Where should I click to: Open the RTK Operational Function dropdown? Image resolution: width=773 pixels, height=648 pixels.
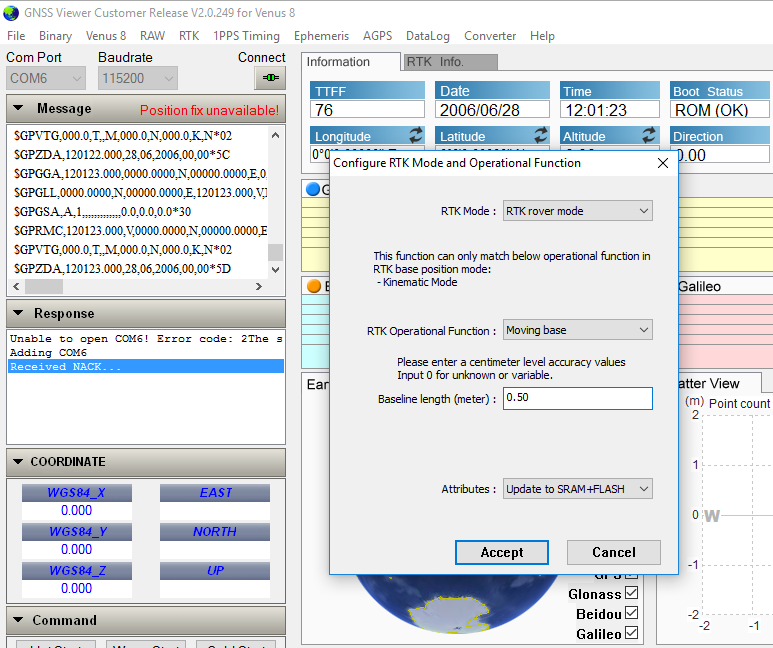[577, 330]
